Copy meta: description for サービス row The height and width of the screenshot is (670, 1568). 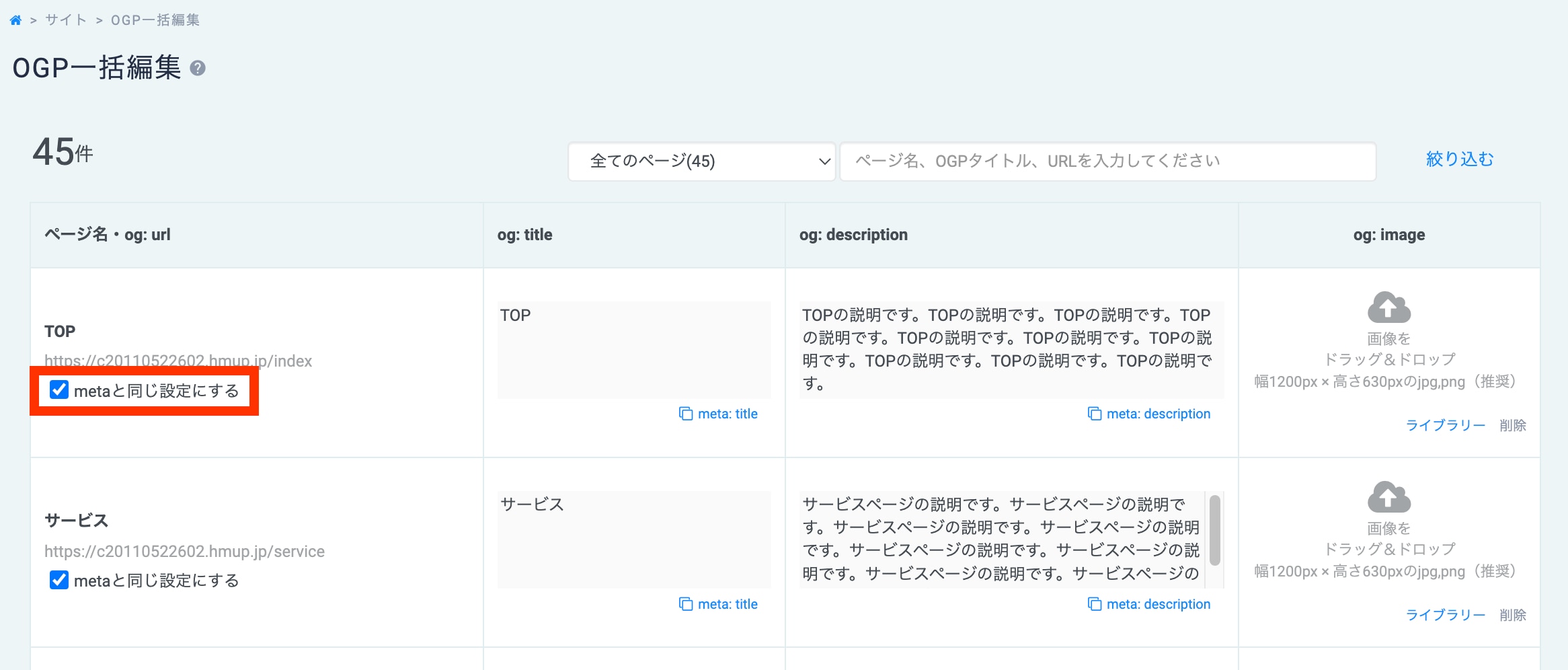tap(1159, 604)
